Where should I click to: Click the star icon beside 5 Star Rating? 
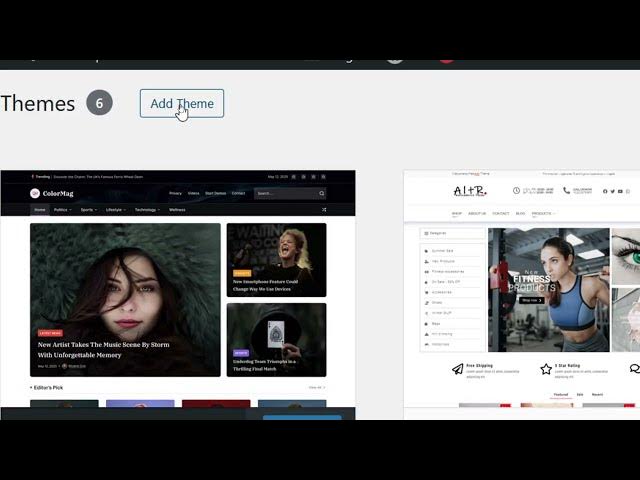546,369
